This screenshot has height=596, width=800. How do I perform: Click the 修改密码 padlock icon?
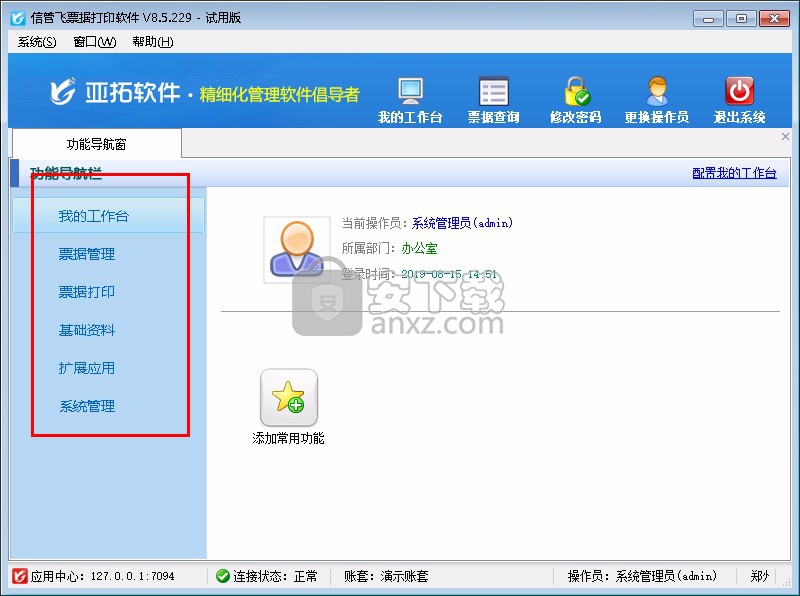click(x=577, y=91)
